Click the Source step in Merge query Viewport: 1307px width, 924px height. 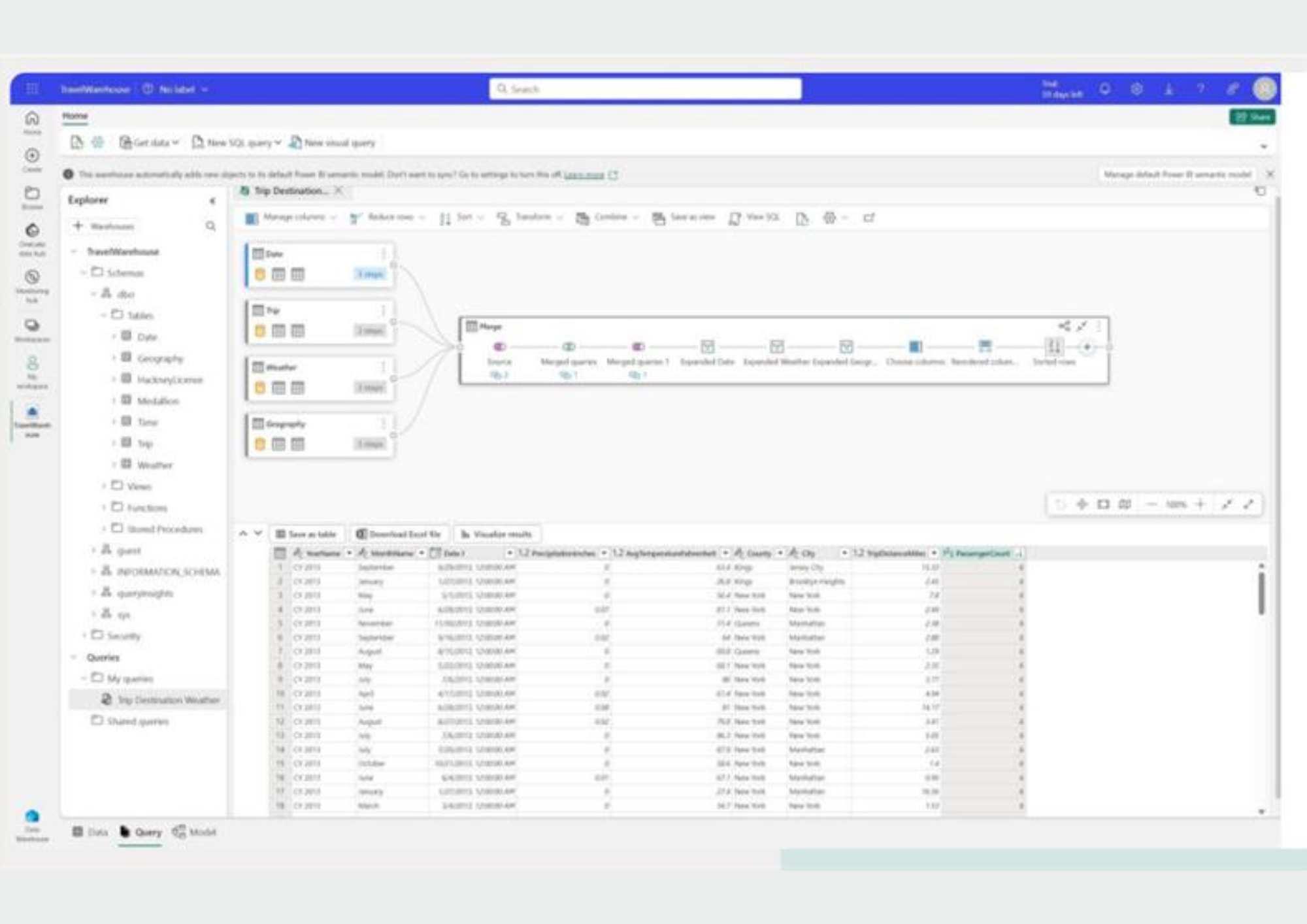(x=499, y=347)
